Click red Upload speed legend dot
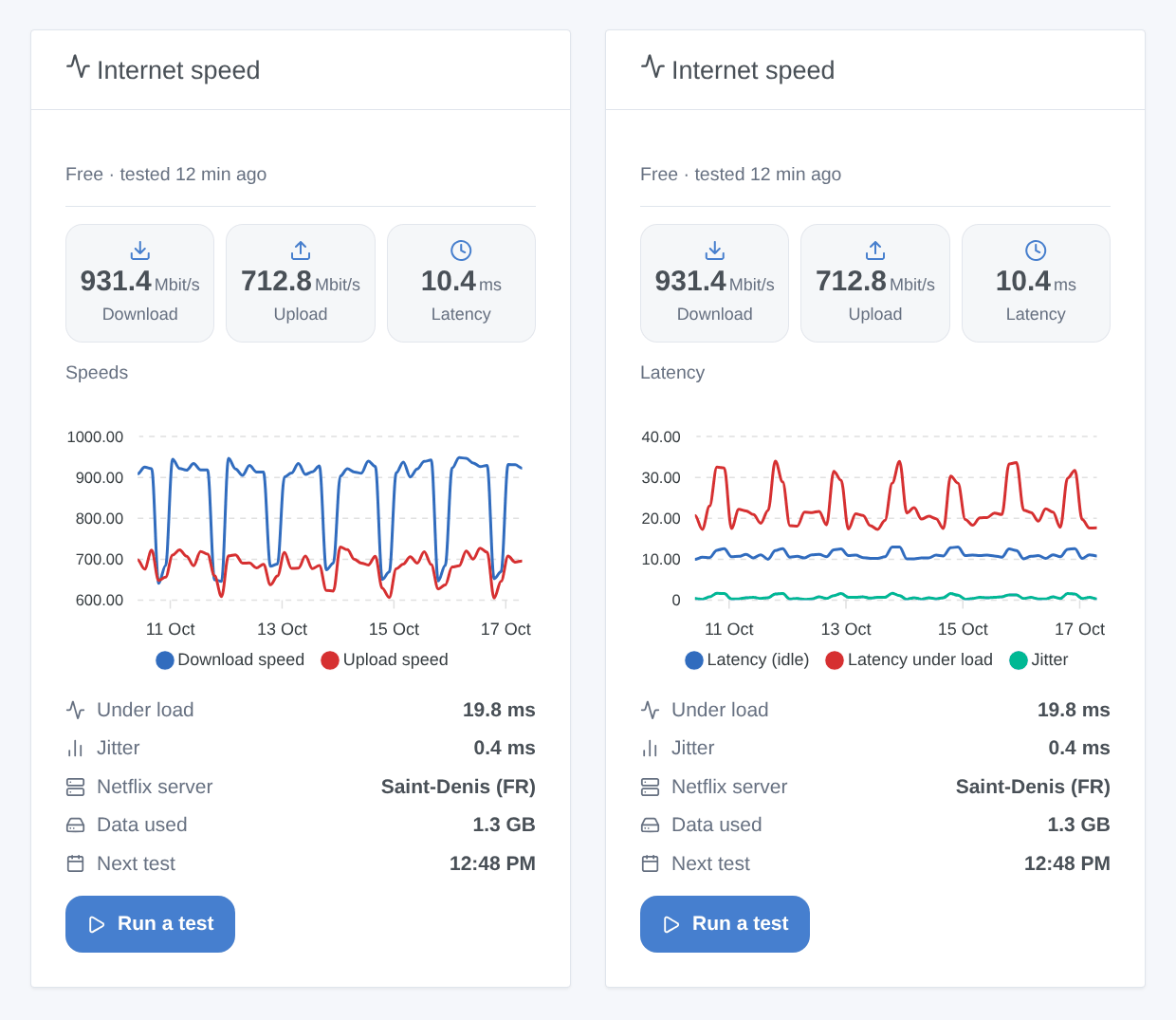Screen dimensions: 1176x1020 point(330,660)
